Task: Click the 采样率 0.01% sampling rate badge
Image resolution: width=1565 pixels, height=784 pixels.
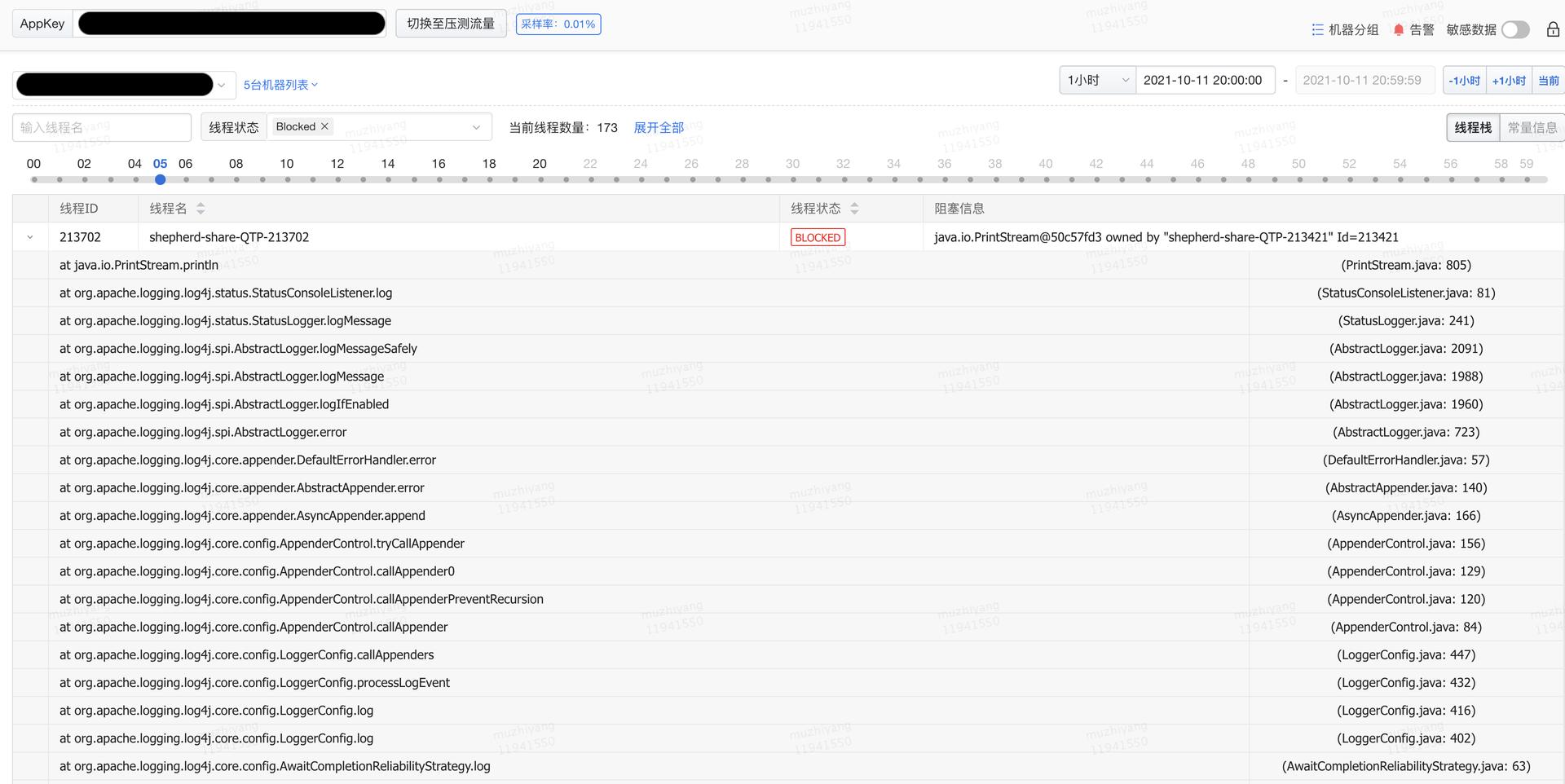Action: 558,24
